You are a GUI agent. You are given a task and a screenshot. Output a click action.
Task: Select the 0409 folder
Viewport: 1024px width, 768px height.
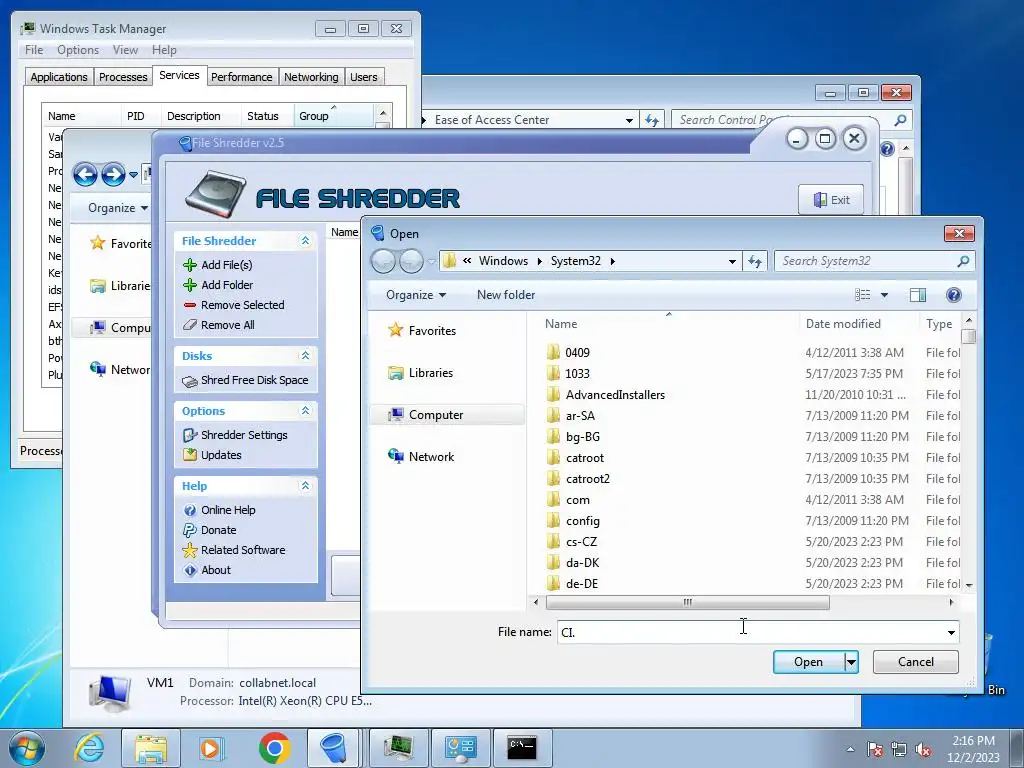pyautogui.click(x=577, y=353)
